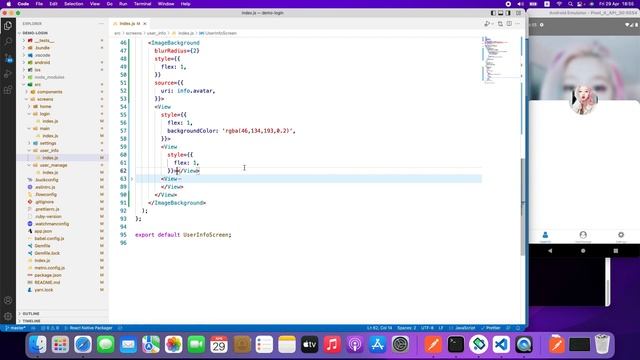
Task: Open the Manage gear in activity bar
Action: 8,316
